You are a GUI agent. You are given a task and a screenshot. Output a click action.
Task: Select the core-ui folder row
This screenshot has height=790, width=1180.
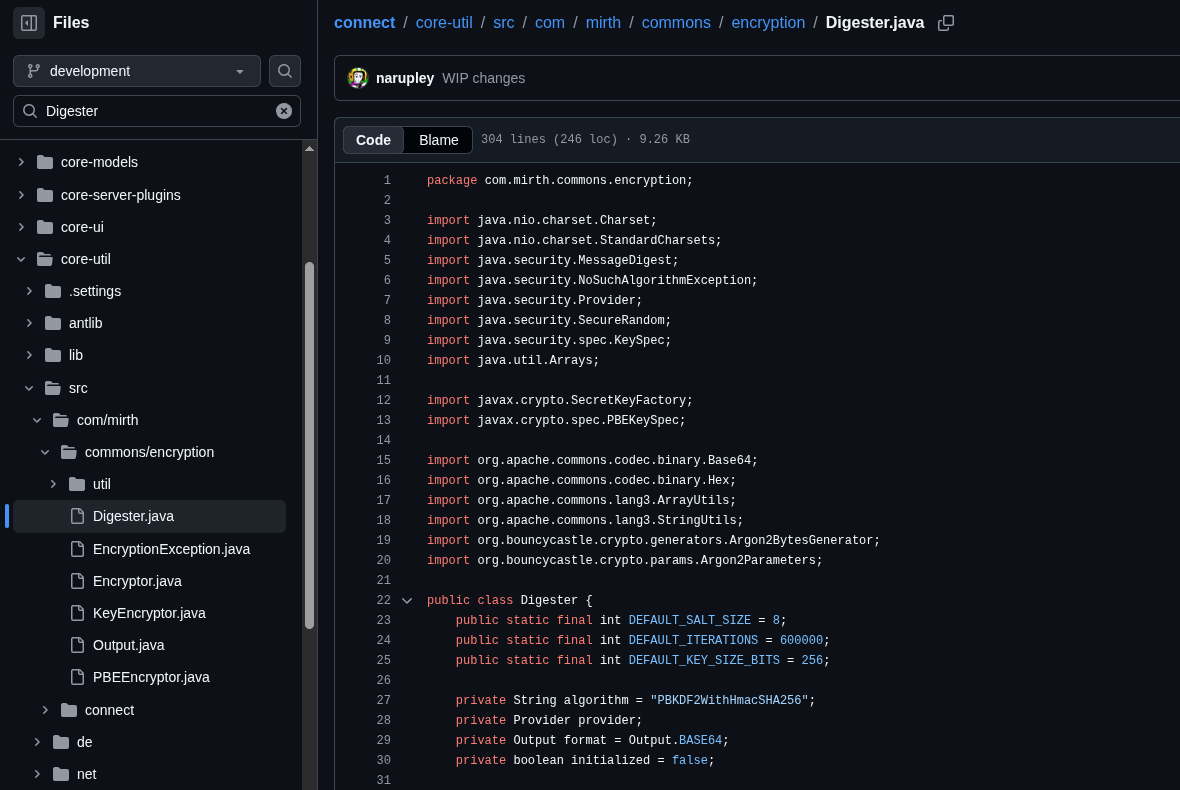coord(149,227)
